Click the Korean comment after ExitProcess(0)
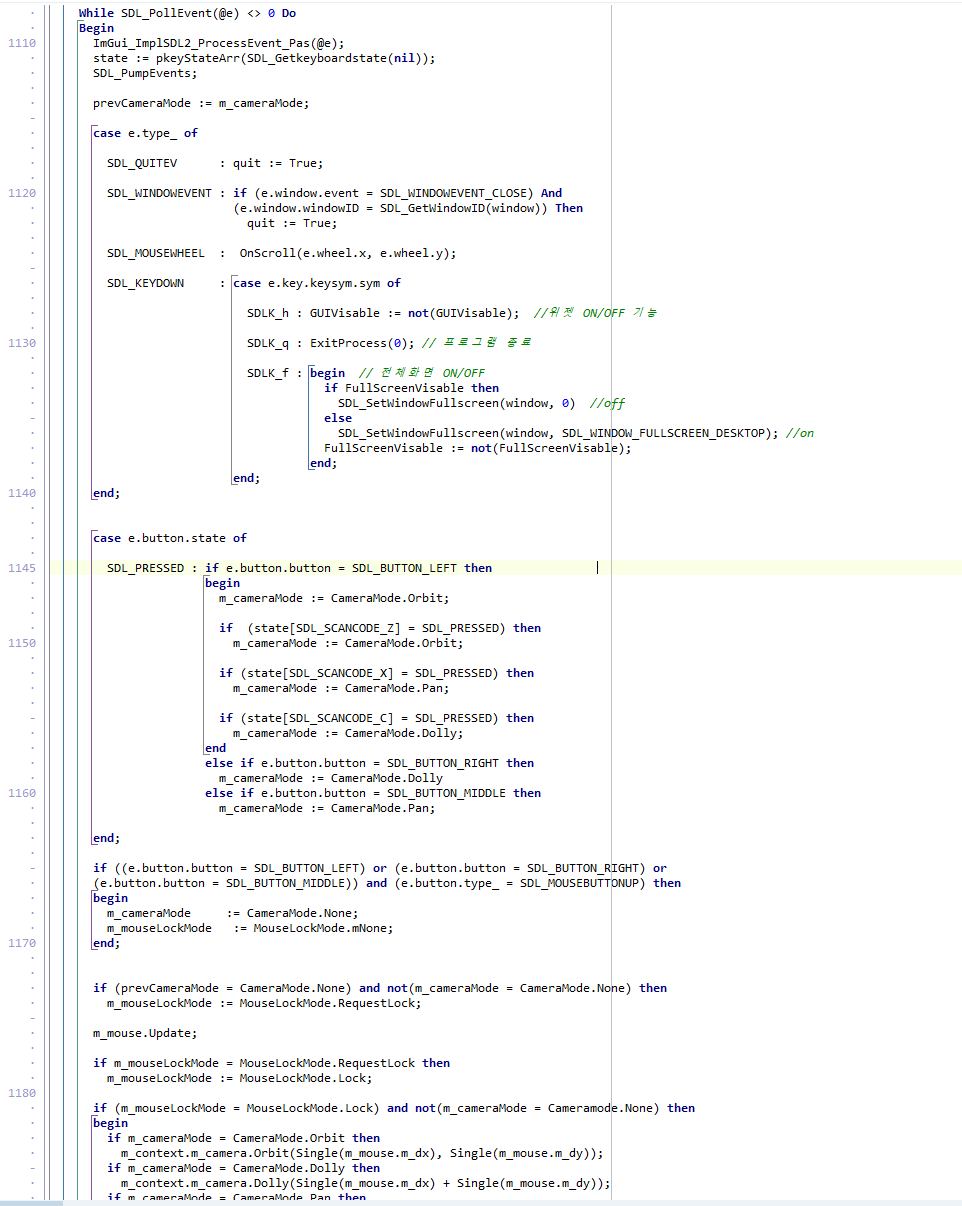 click(477, 343)
